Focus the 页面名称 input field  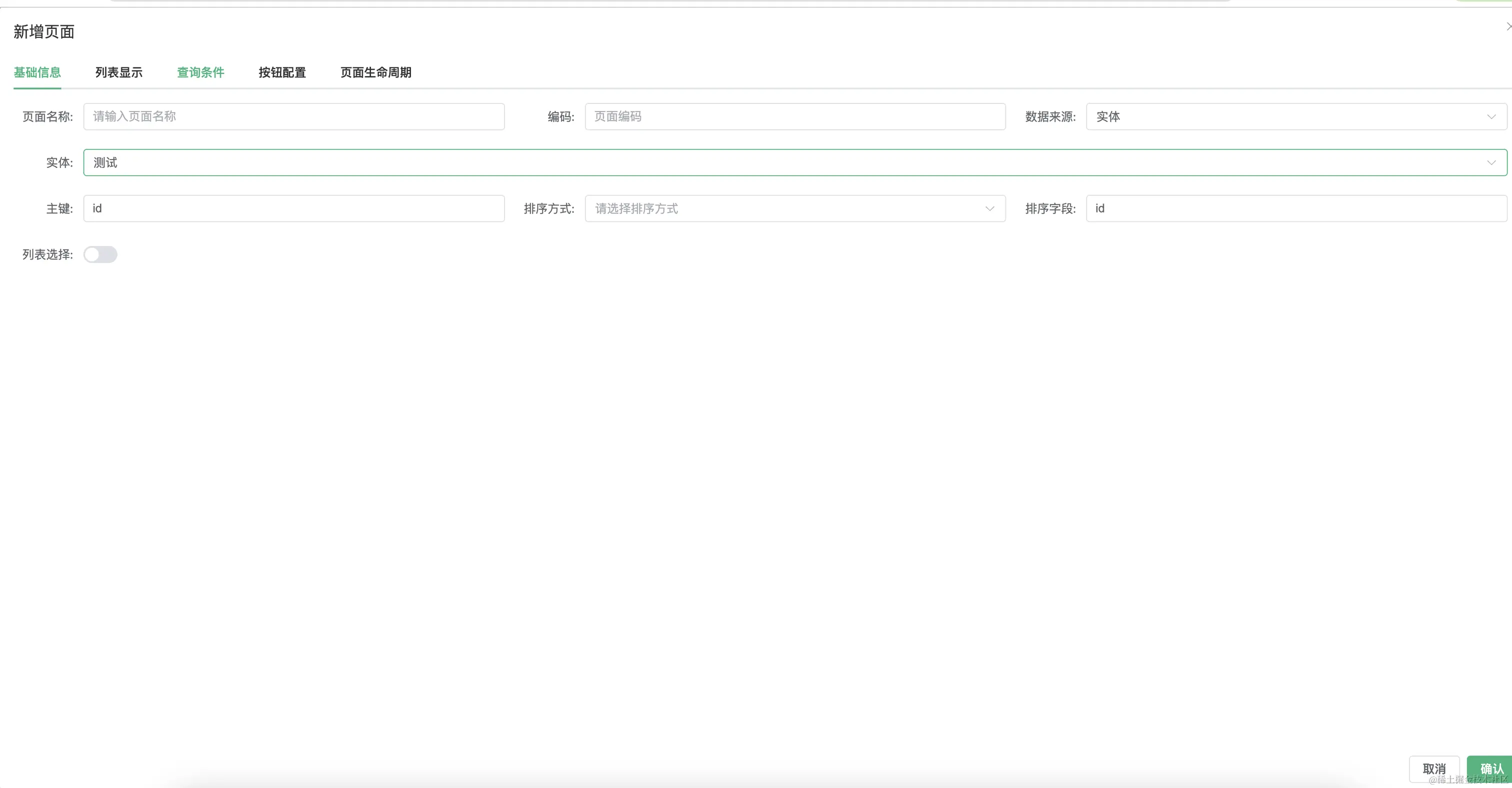[293, 117]
